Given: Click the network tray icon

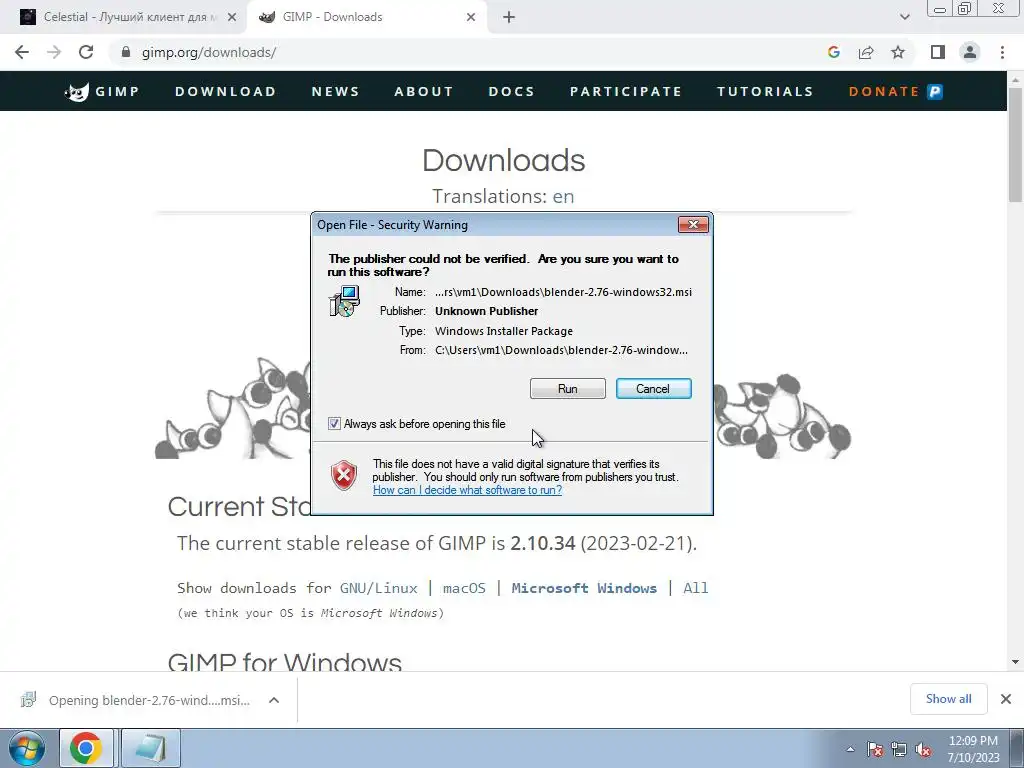Looking at the screenshot, I should [899, 749].
